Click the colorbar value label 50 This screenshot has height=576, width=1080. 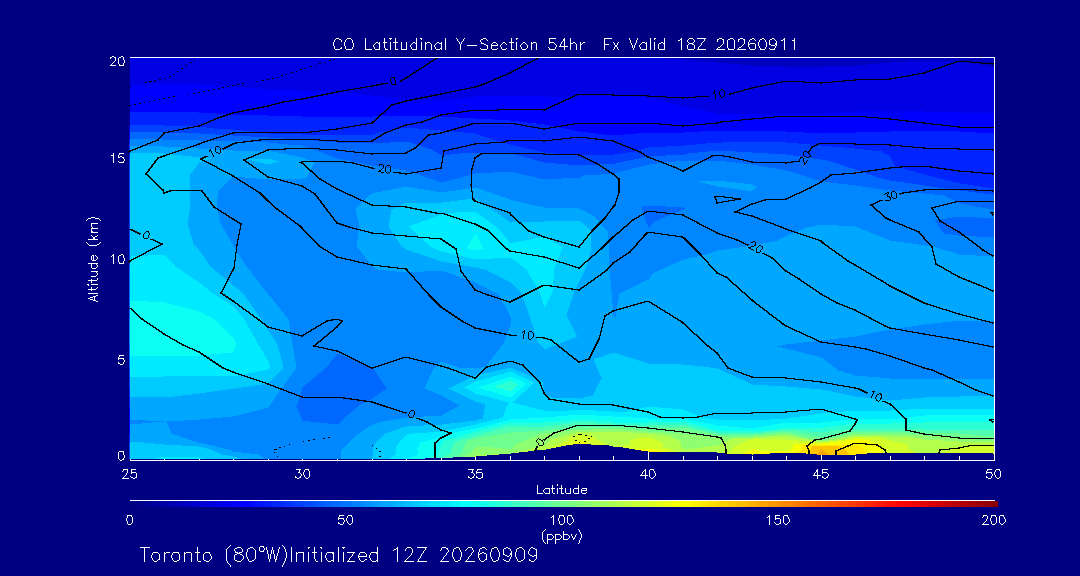point(346,520)
